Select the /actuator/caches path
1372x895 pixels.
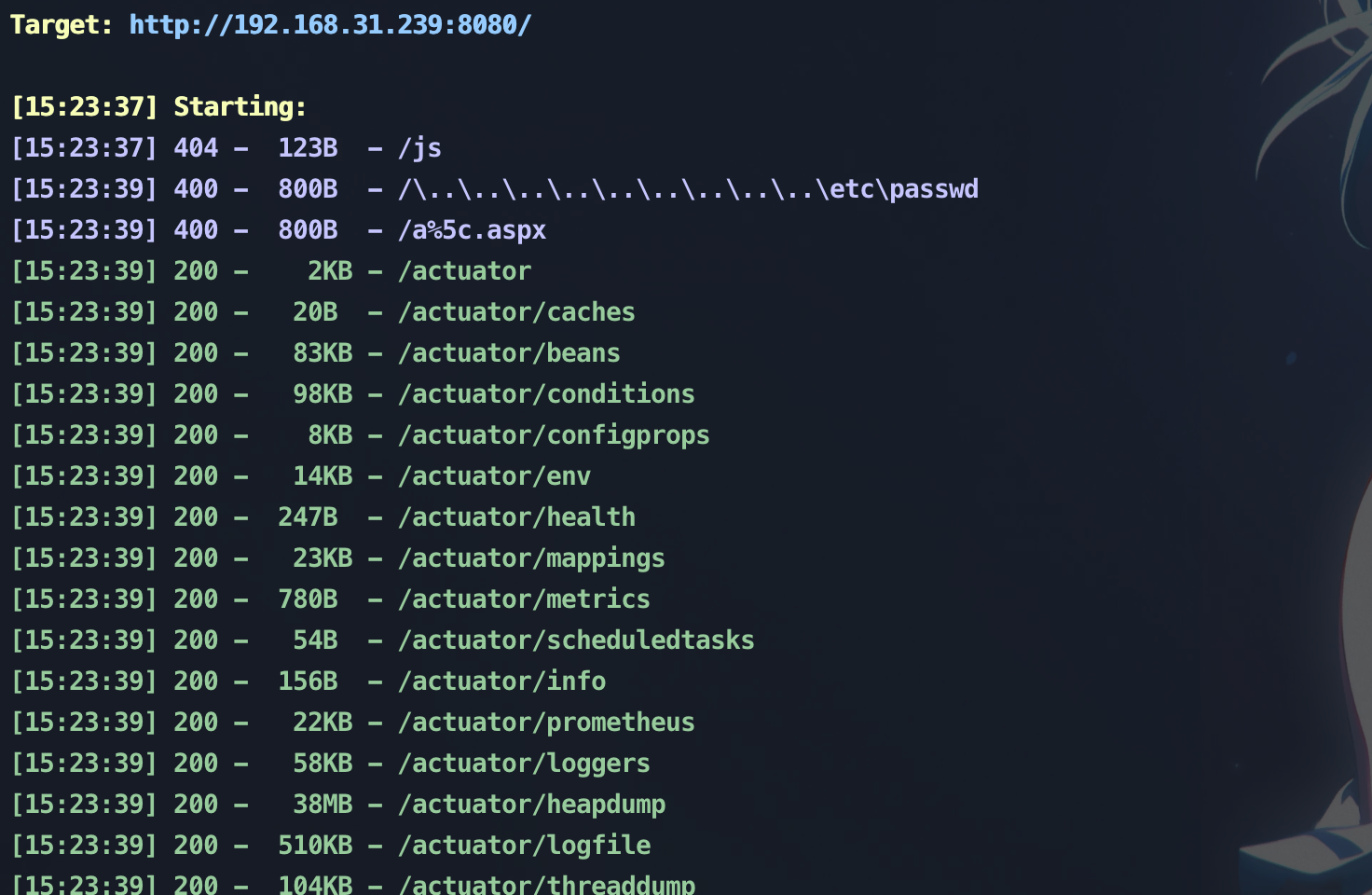click(516, 312)
